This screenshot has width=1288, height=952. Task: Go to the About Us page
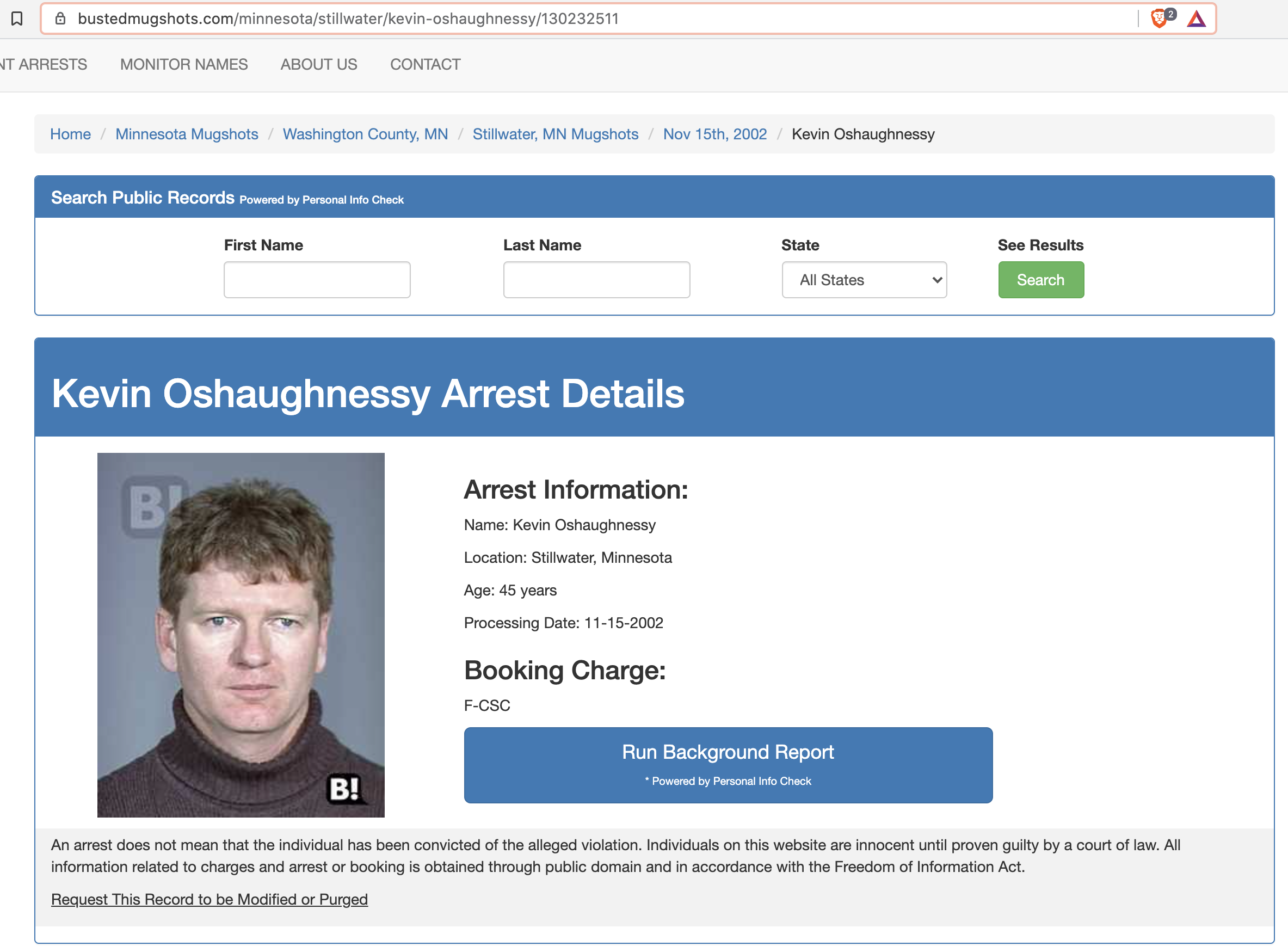click(x=318, y=64)
